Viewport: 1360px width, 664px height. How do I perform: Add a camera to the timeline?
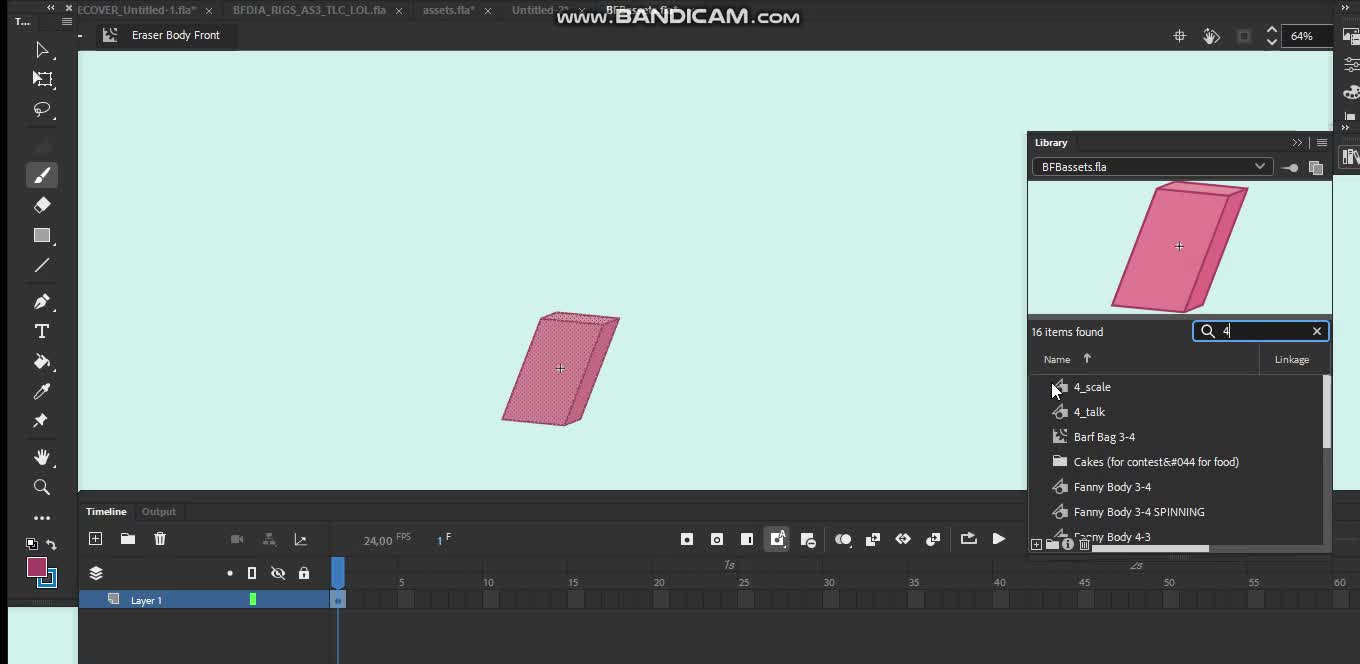[x=237, y=539]
